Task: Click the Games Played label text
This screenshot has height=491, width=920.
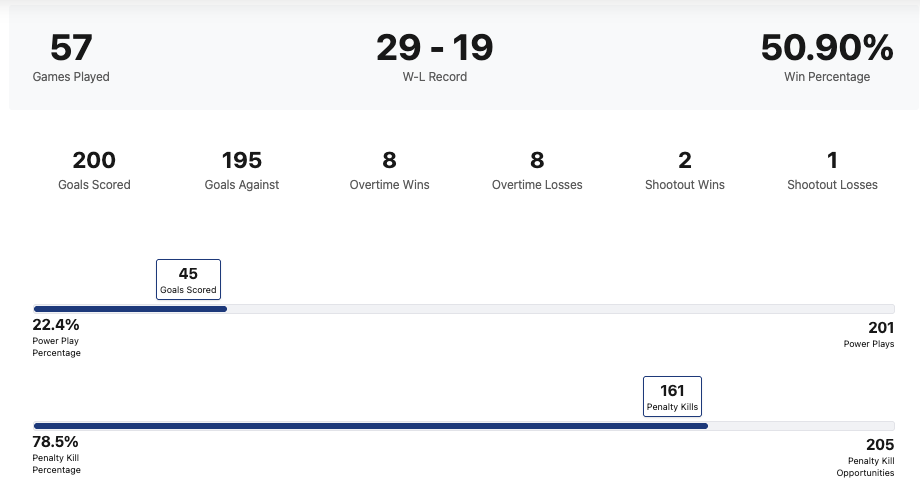Action: click(71, 77)
